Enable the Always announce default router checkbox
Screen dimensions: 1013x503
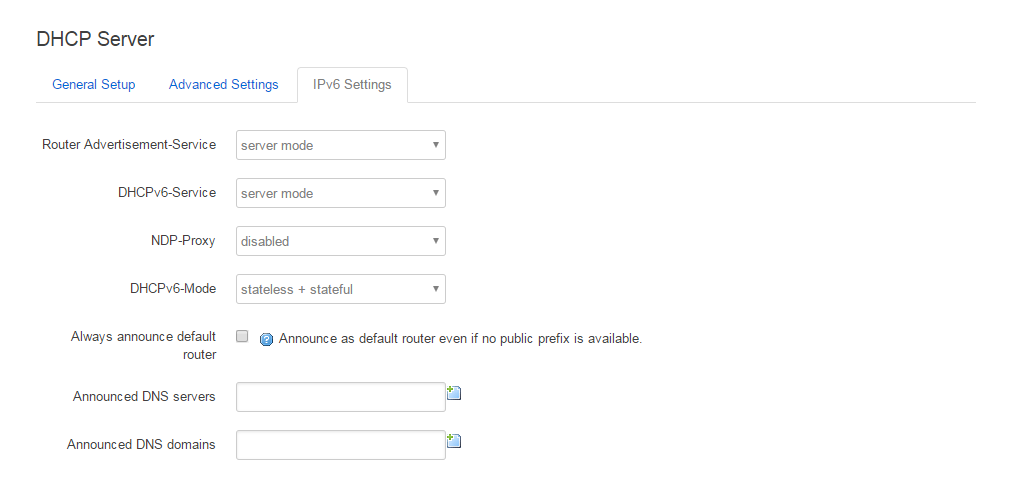point(242,337)
